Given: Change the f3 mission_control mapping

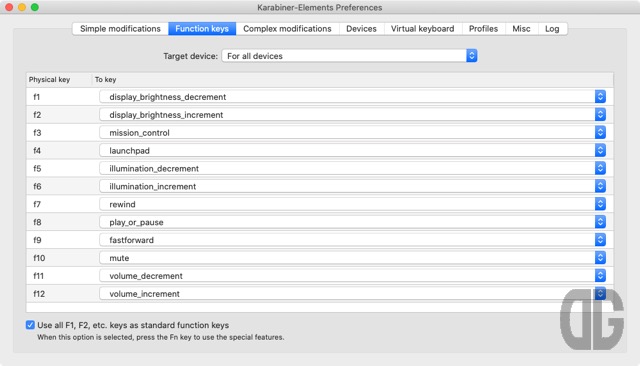Looking at the screenshot, I should [352, 133].
